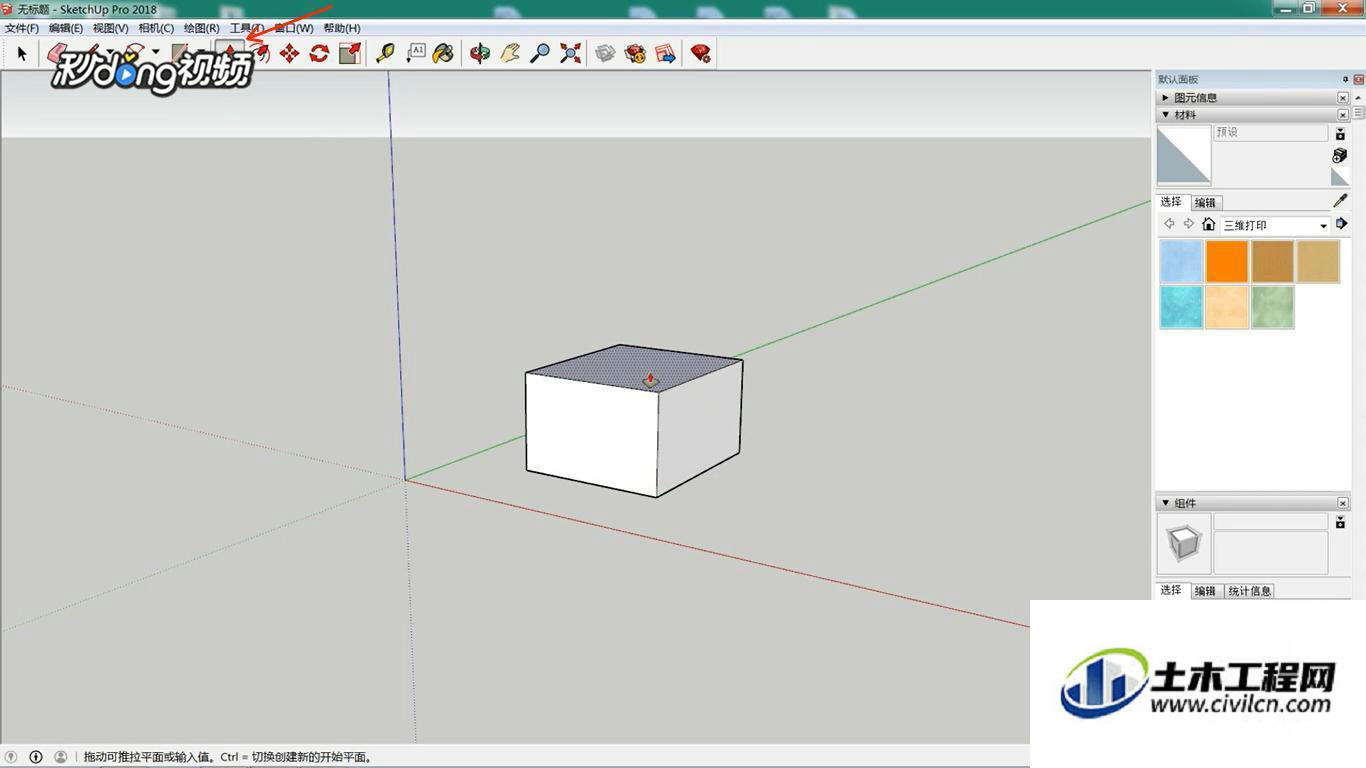1366x768 pixels.
Task: Pin the default tray panel
Action: pos(1346,79)
